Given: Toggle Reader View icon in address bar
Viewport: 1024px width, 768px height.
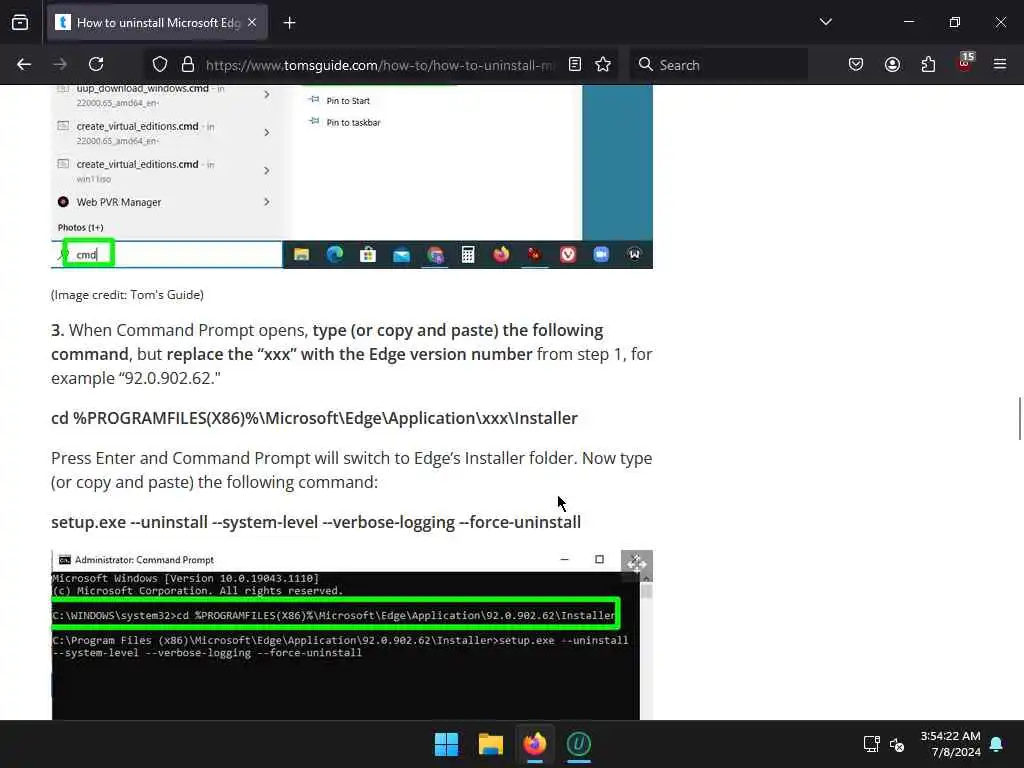Looking at the screenshot, I should (x=575, y=65).
